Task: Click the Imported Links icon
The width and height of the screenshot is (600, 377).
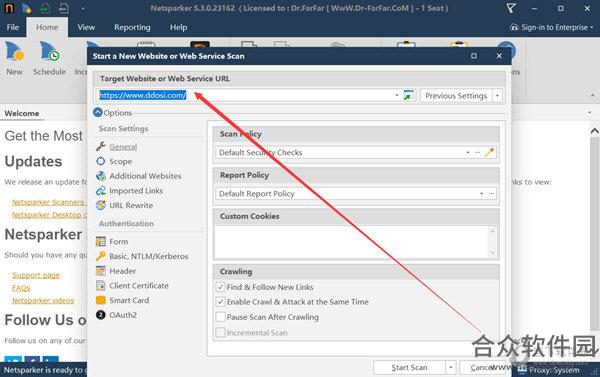Action: point(101,191)
